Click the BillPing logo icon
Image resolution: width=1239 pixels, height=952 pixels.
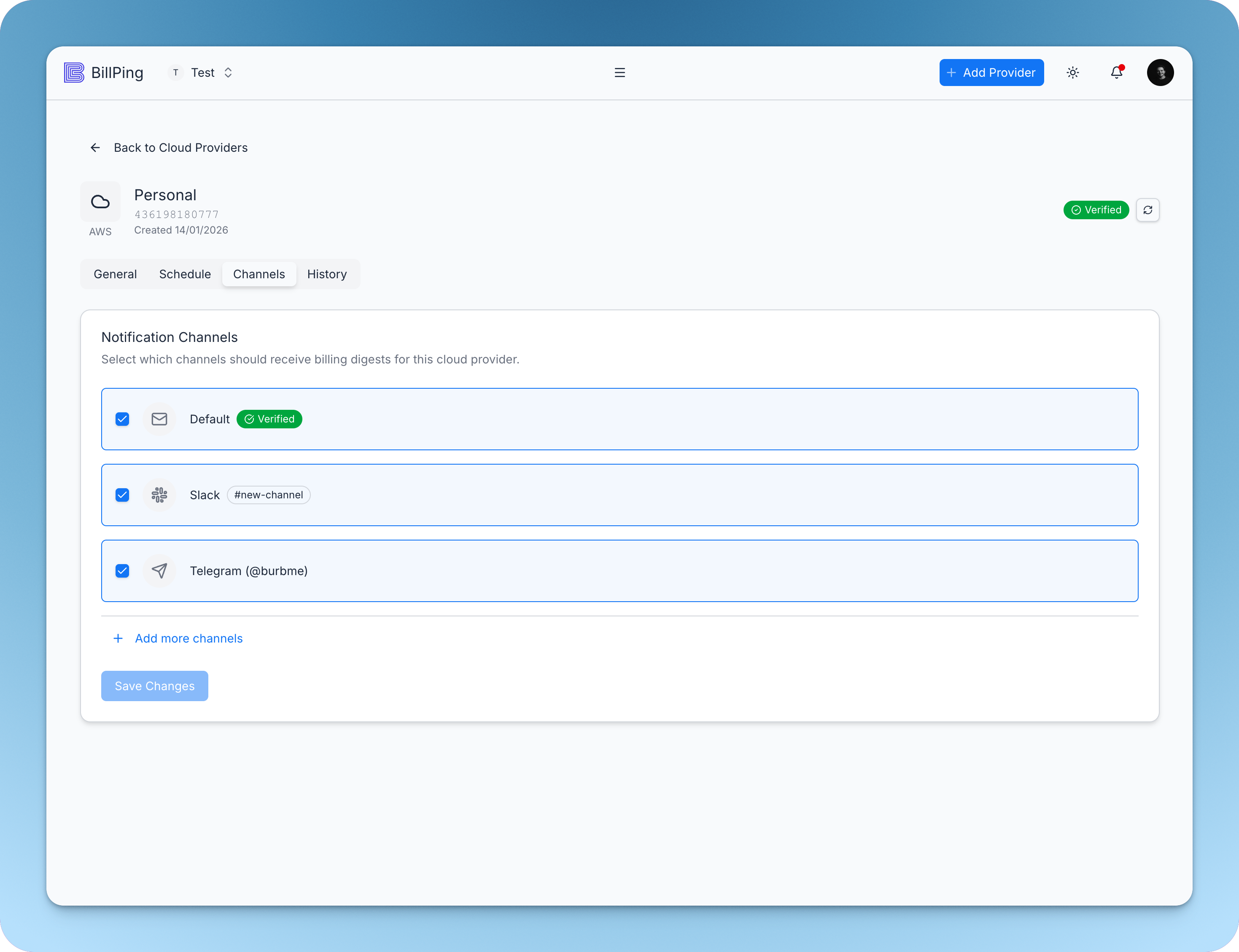point(74,73)
